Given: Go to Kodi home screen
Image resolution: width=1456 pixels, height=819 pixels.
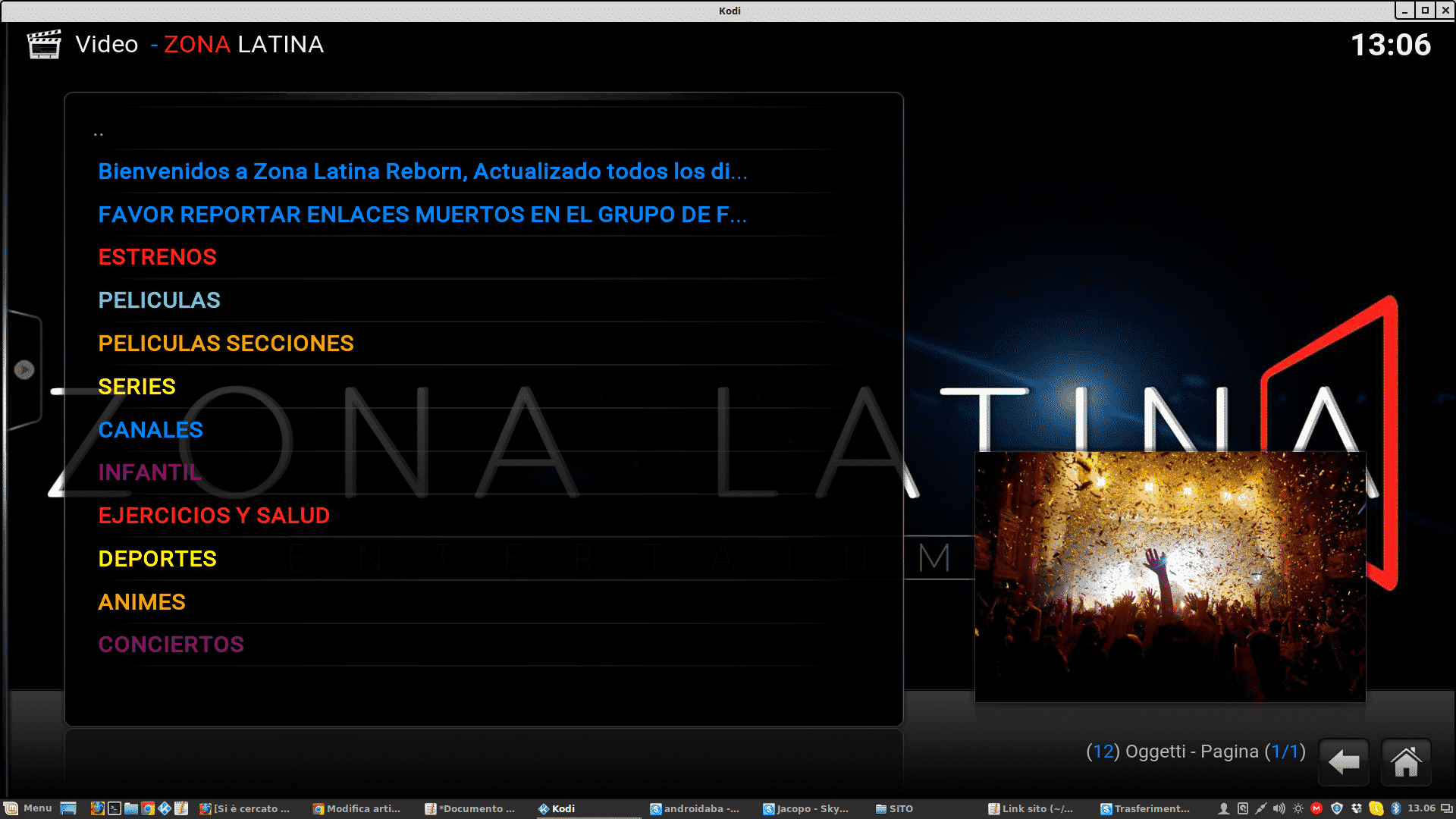Looking at the screenshot, I should (1406, 762).
